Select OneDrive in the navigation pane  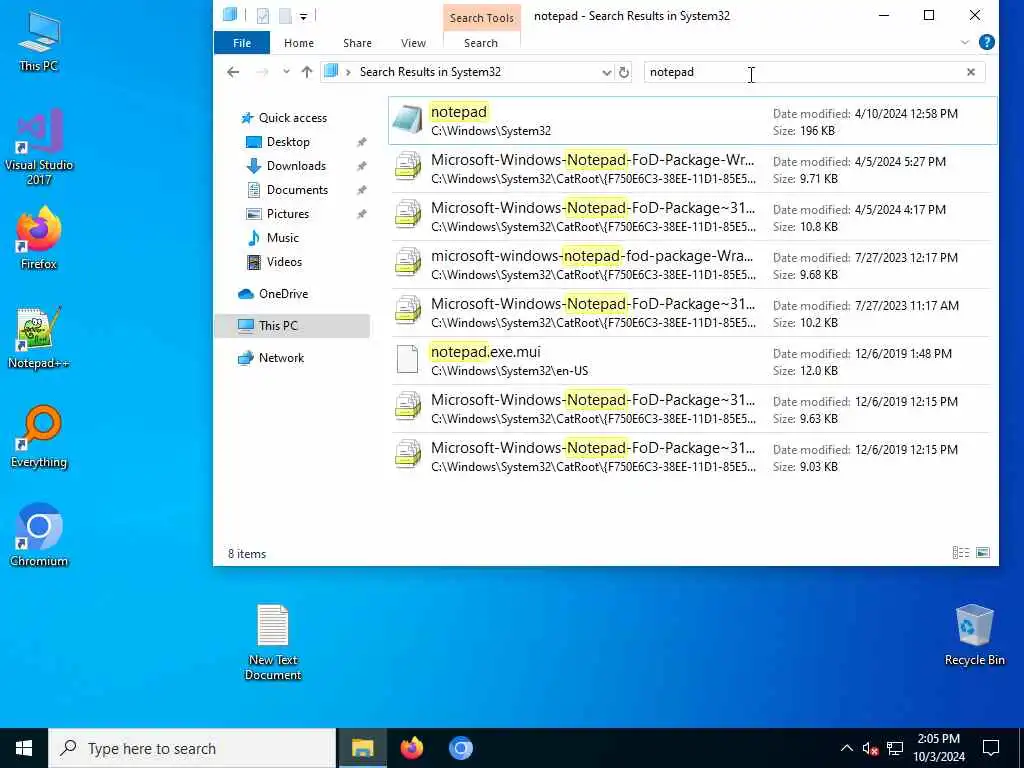pos(283,294)
